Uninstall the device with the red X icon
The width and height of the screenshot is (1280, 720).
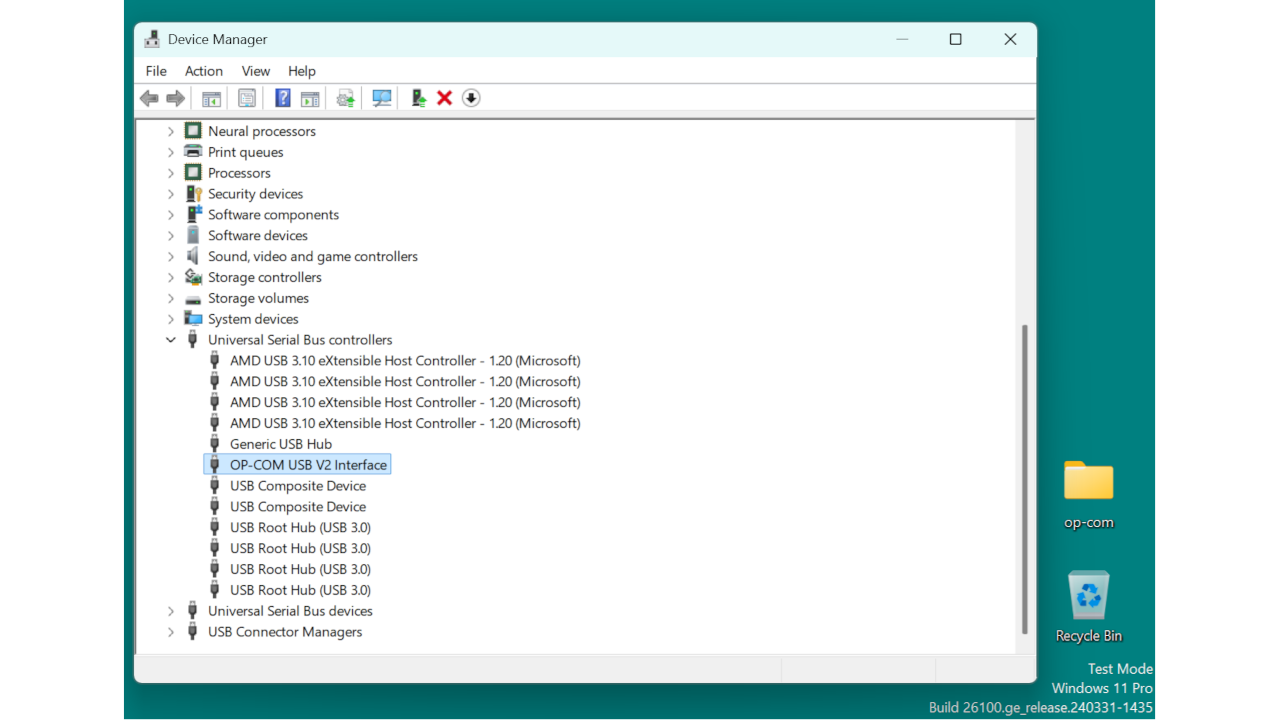pos(444,97)
